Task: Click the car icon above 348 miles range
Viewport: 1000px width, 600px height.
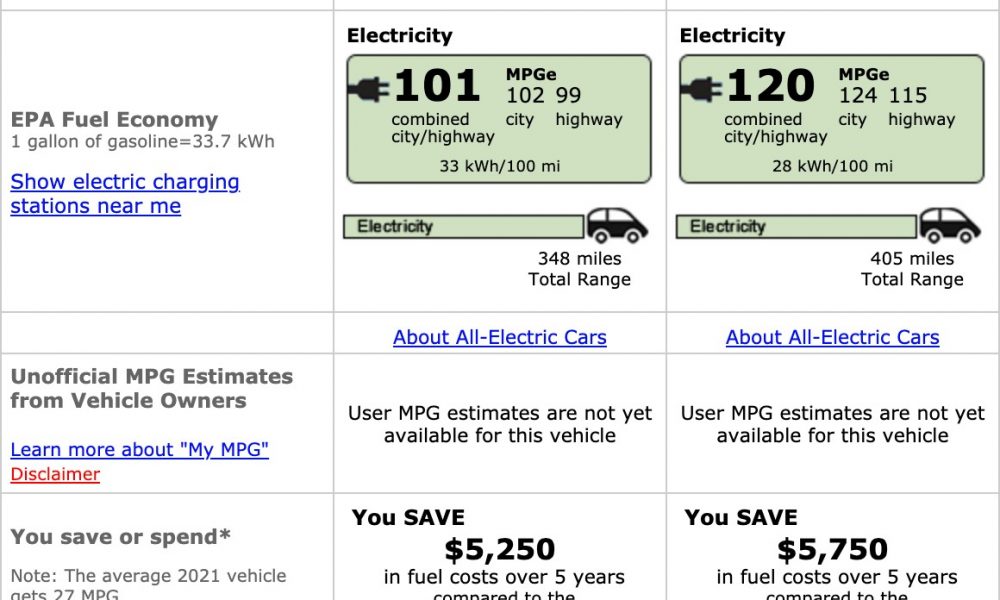Action: (617, 225)
